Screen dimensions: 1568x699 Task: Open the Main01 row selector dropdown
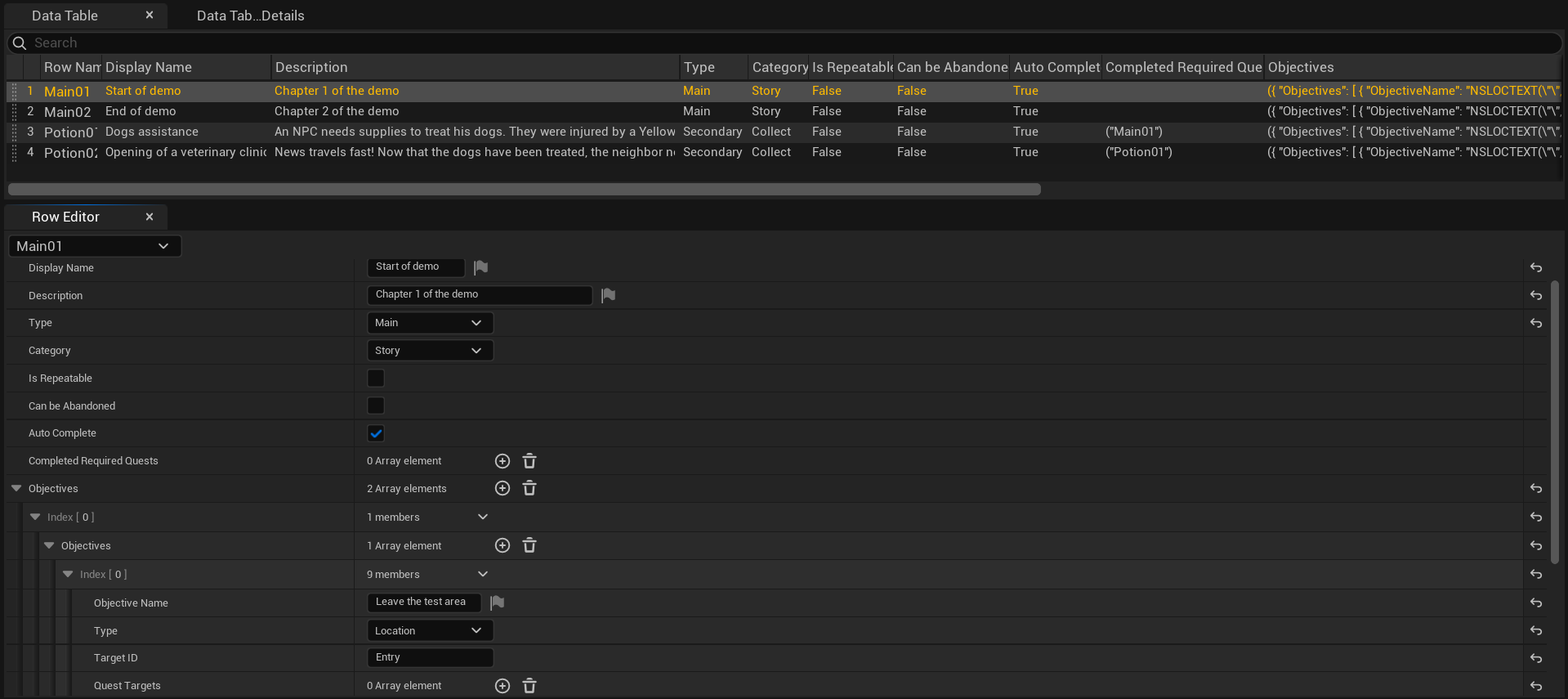pos(95,246)
